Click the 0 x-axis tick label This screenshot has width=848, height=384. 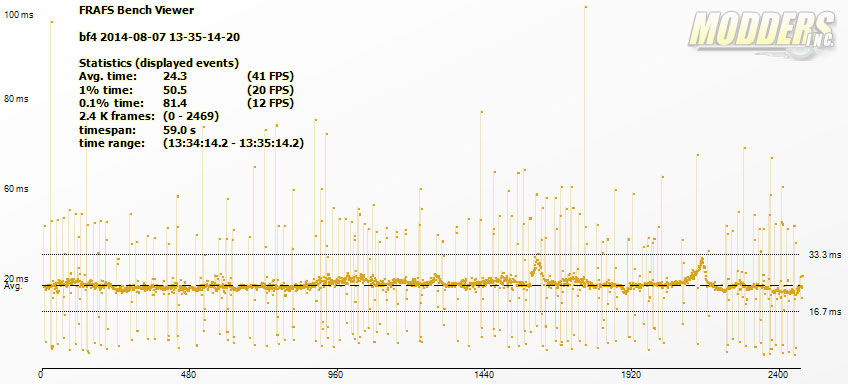(x=41, y=374)
